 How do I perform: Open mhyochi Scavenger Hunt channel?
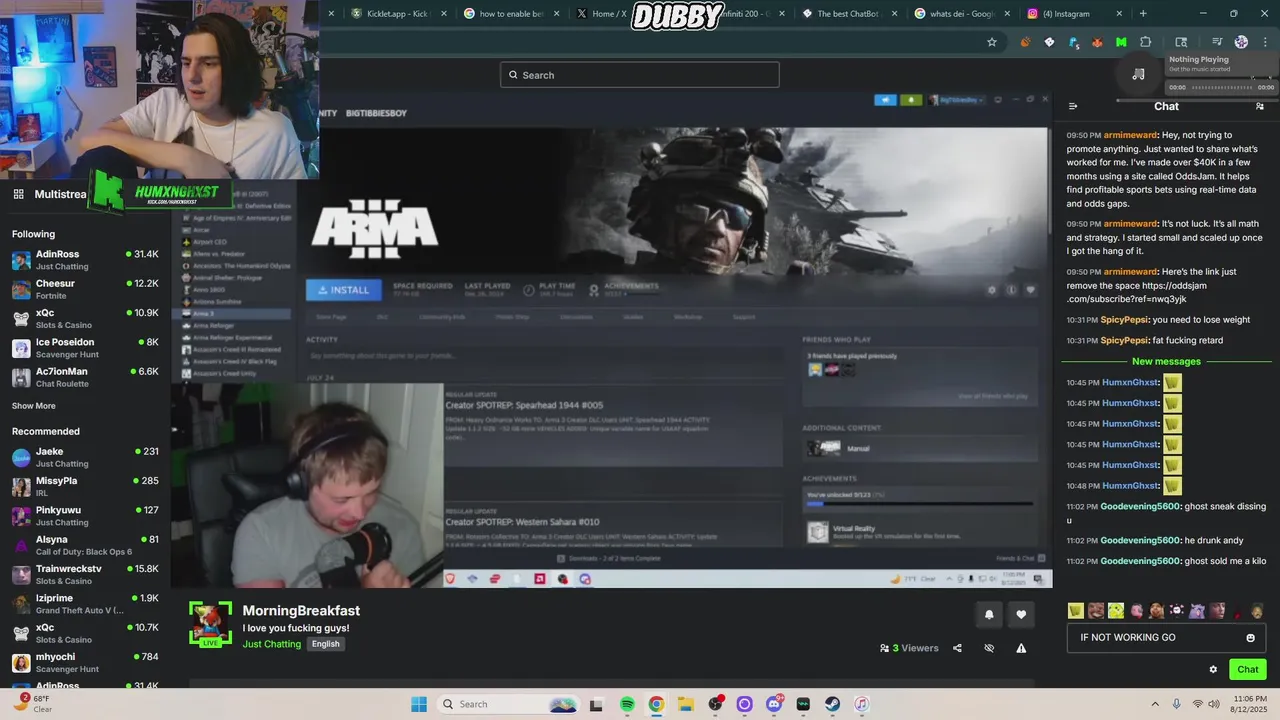click(85, 662)
